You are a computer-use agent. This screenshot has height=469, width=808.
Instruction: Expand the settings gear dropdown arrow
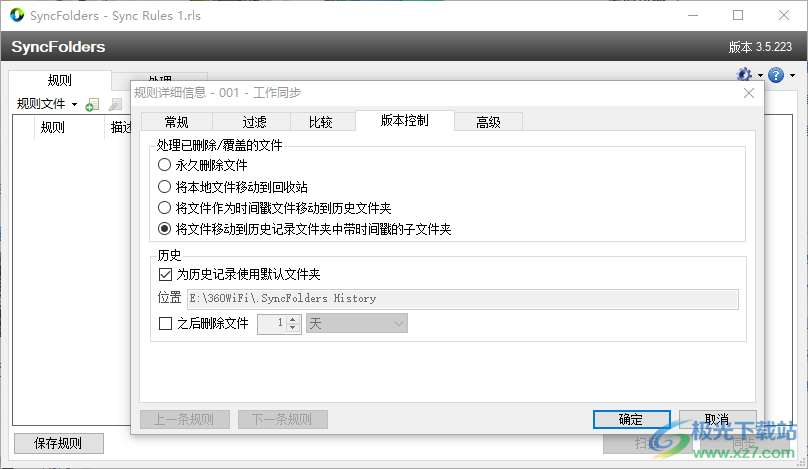pos(760,76)
